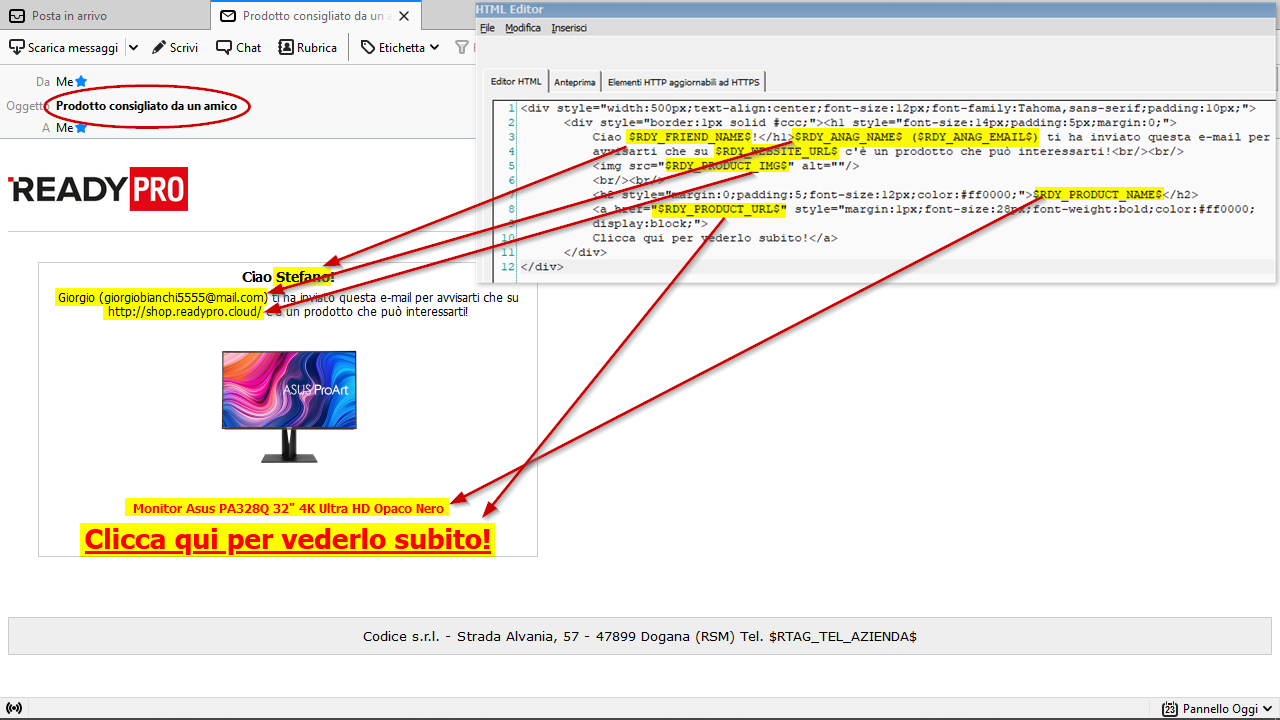Select the Editor HTML tab

pos(517,82)
